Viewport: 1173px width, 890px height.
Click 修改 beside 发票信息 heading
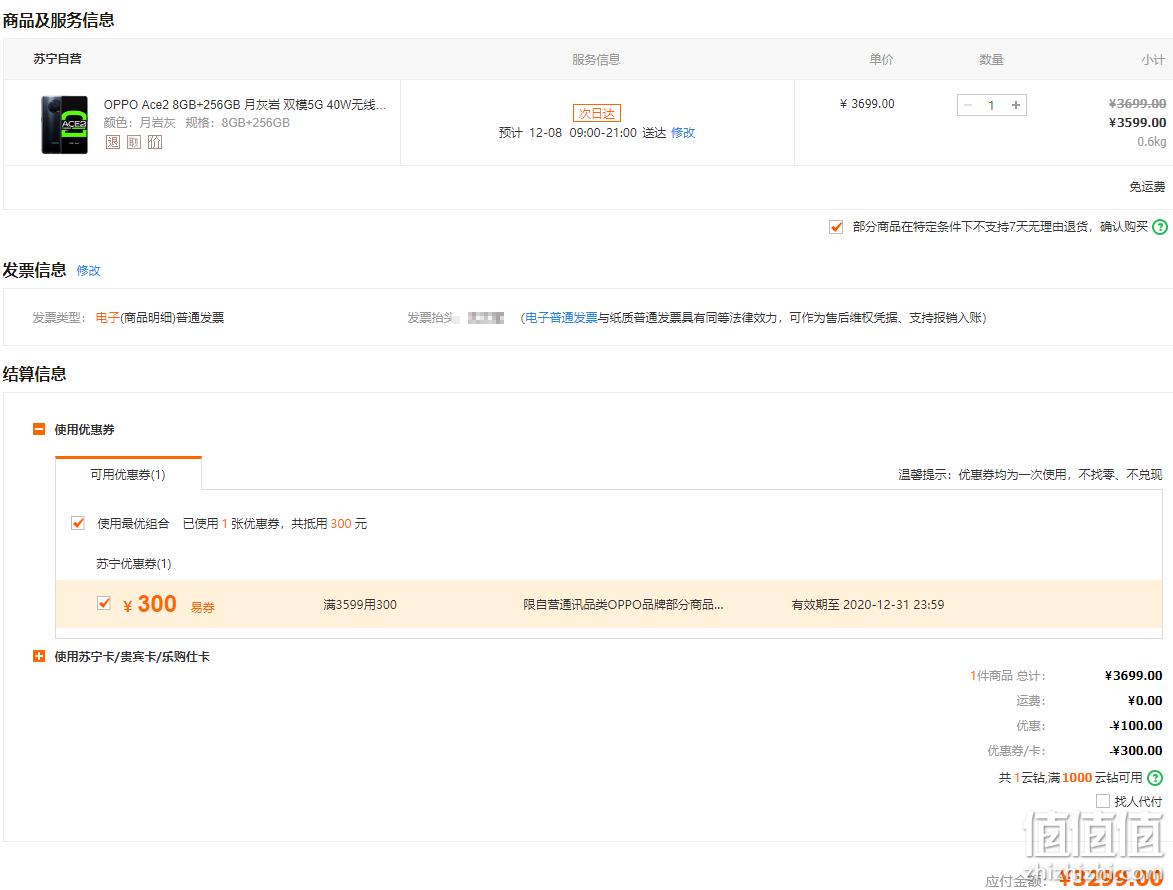pyautogui.click(x=88, y=271)
